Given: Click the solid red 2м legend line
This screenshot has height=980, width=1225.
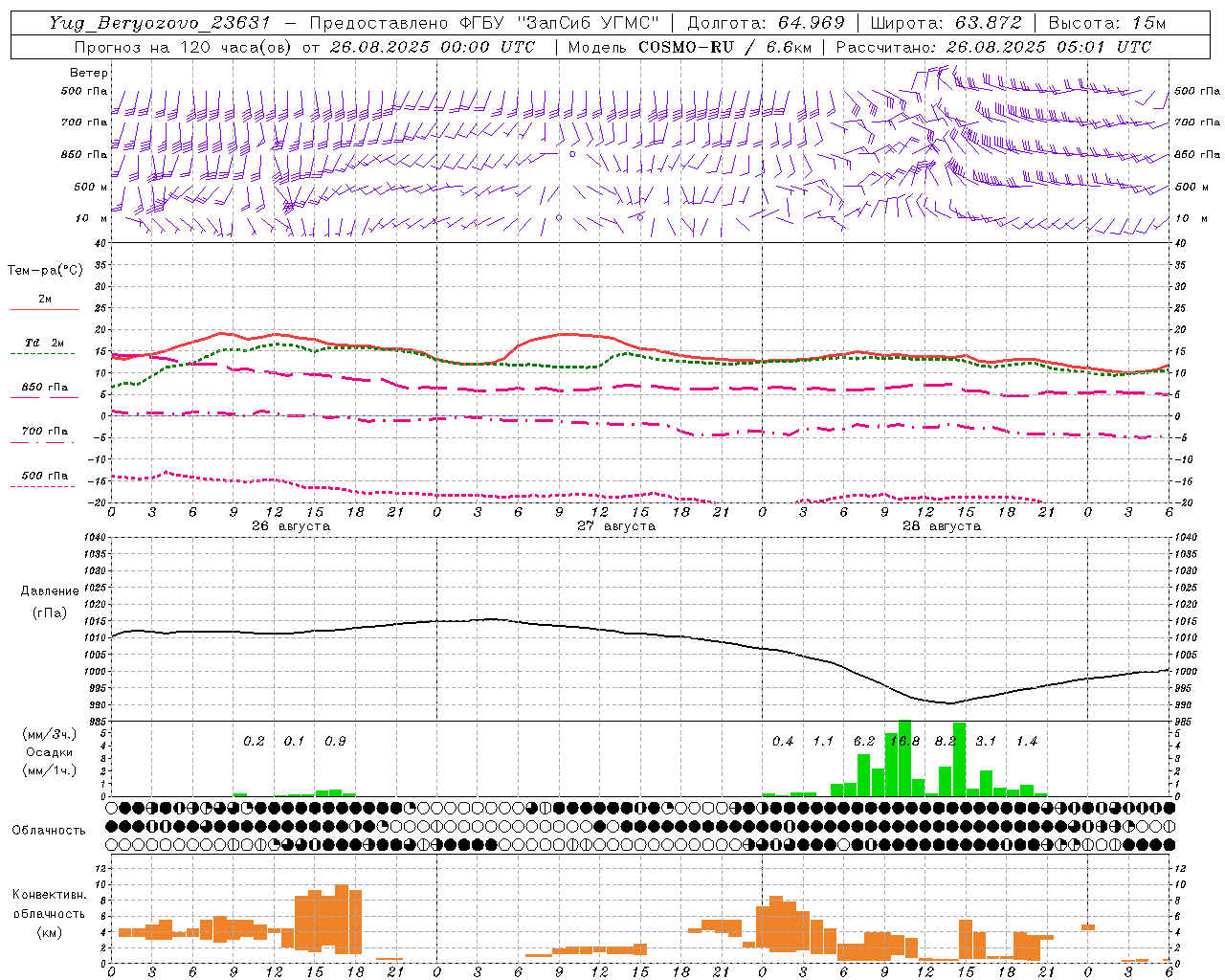Looking at the screenshot, I should 44,310.
